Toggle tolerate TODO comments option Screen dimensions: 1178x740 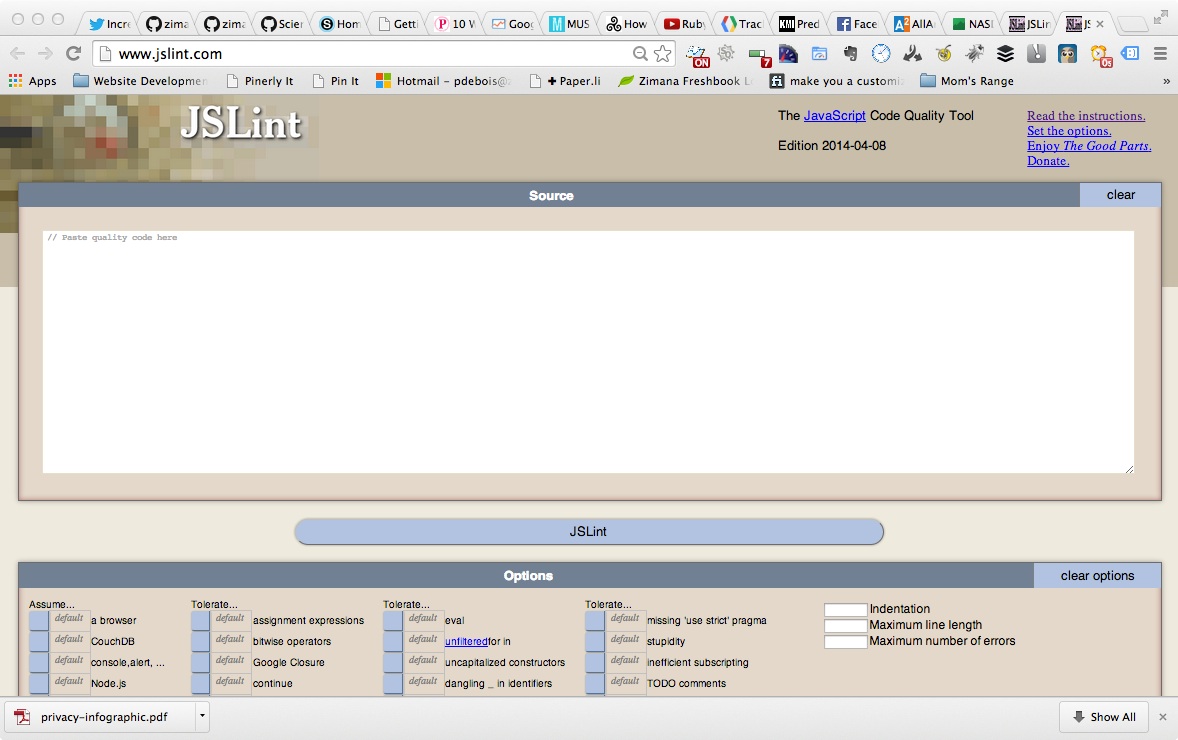pos(594,684)
